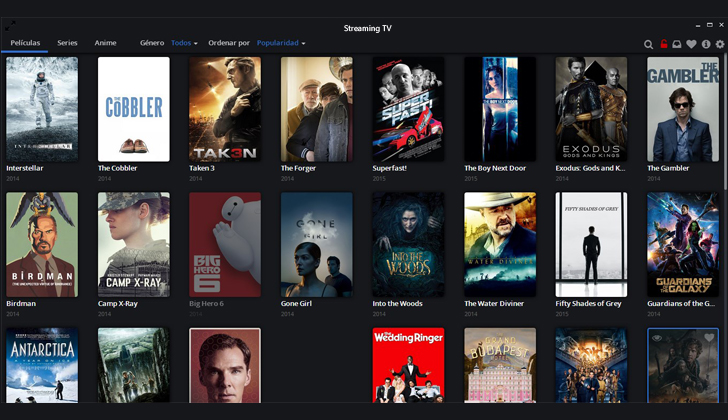Image resolution: width=728 pixels, height=420 pixels.
Task: Open favorites via the toolbar heart icon
Action: click(691, 44)
